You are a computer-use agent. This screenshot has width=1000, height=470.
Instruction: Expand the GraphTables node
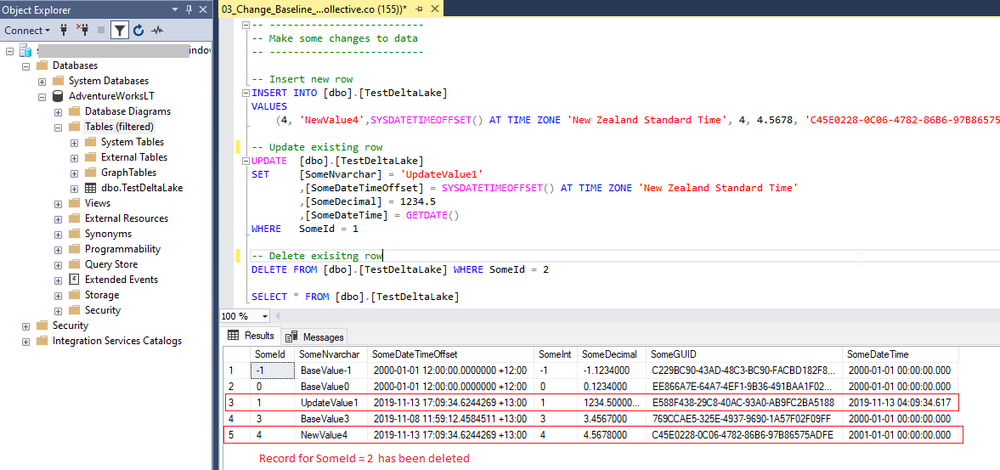click(74, 173)
